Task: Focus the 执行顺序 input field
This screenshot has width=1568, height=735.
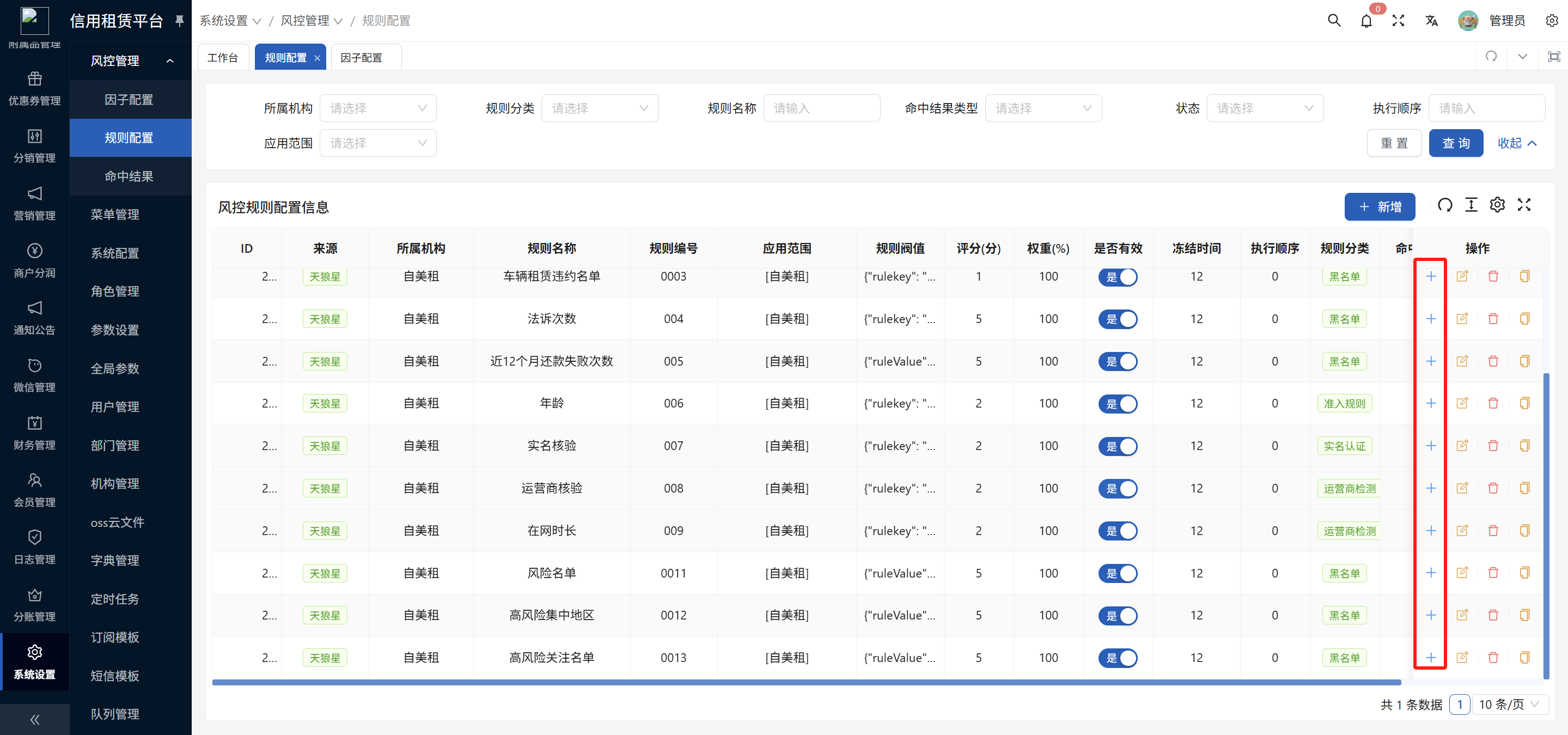Action: [x=1486, y=108]
